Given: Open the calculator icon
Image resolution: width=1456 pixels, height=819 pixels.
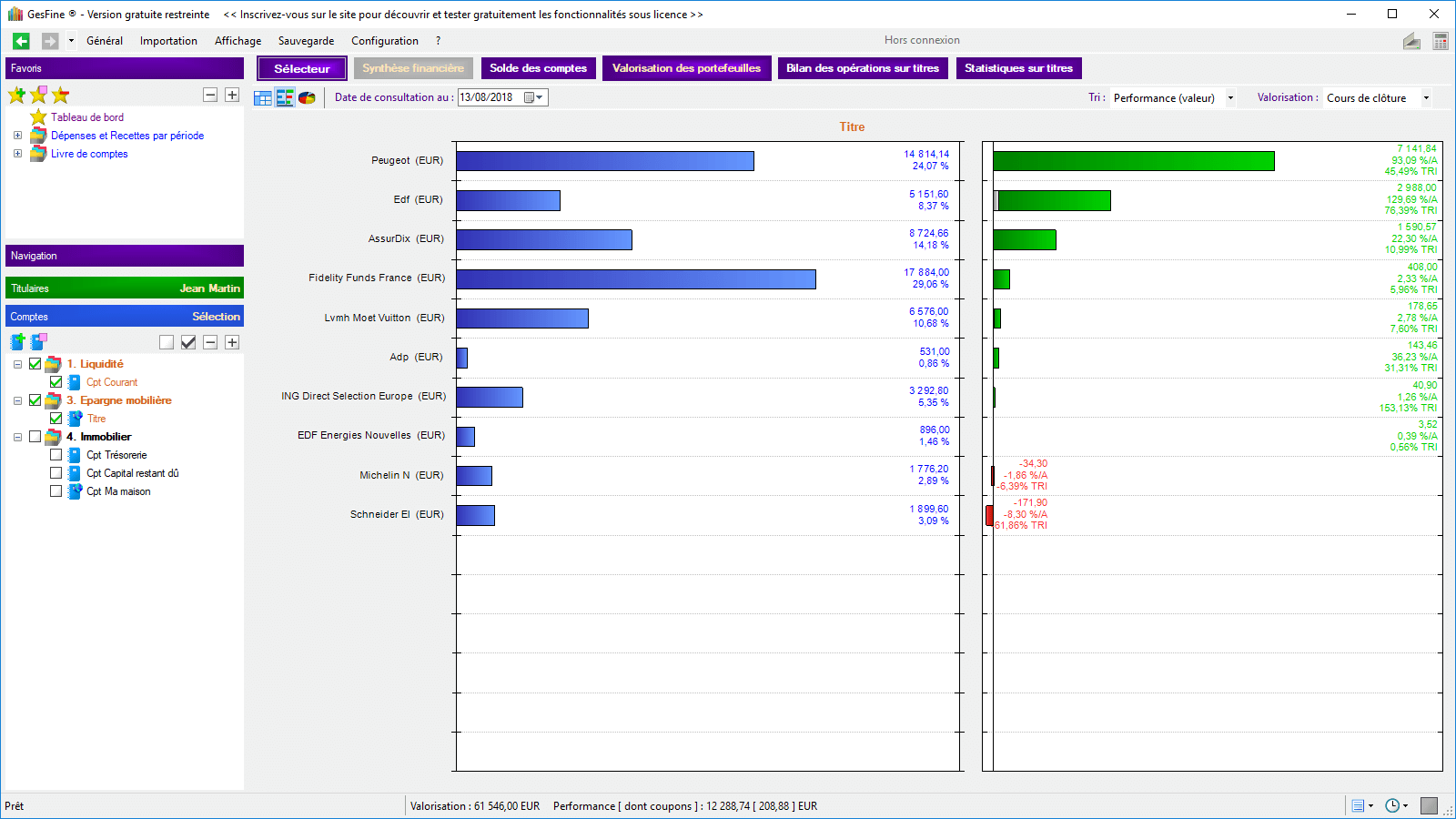Looking at the screenshot, I should [1441, 41].
